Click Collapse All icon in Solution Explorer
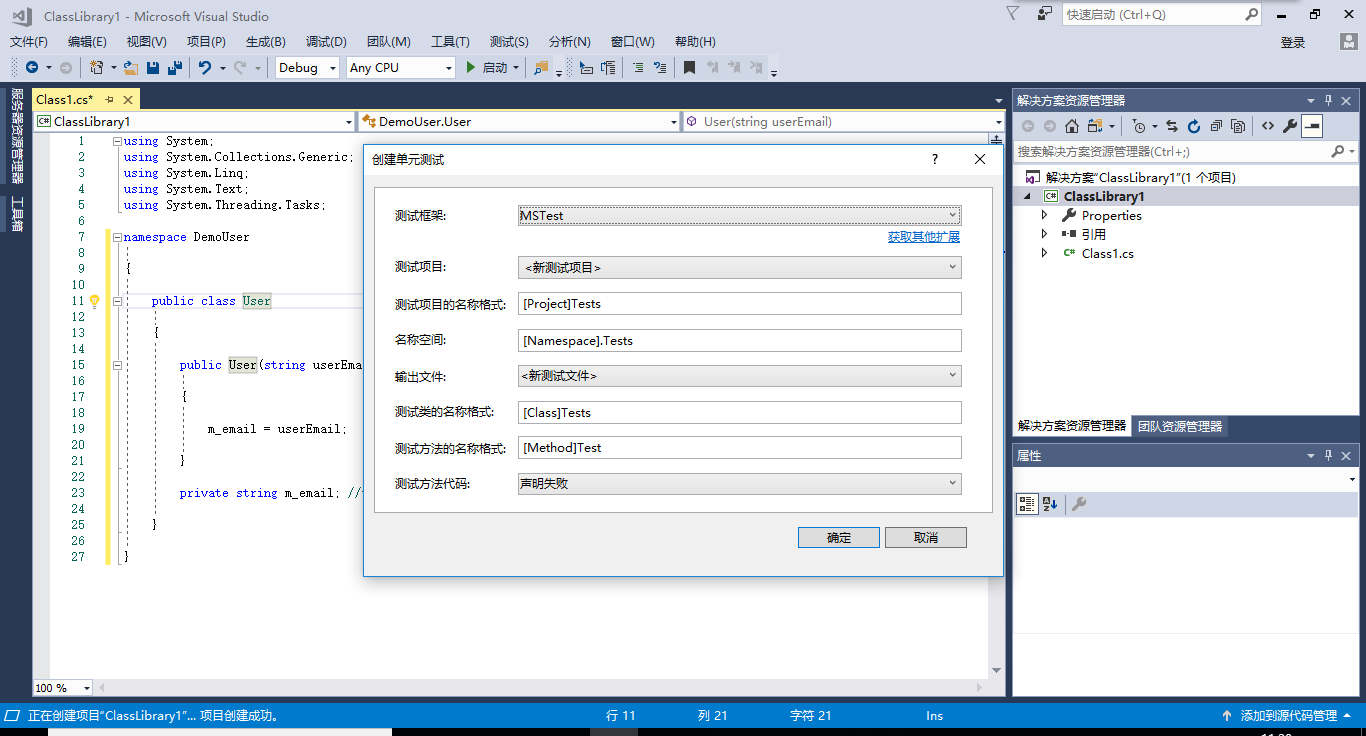The width and height of the screenshot is (1366, 736). (x=1216, y=126)
